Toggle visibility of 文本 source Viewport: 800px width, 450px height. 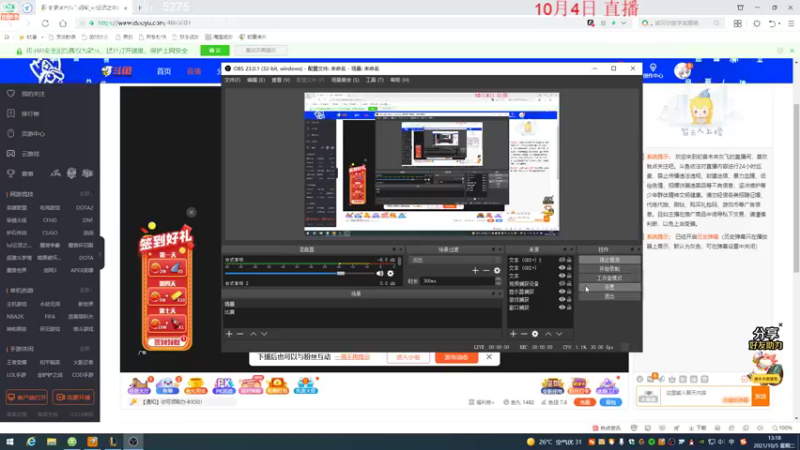[562, 276]
